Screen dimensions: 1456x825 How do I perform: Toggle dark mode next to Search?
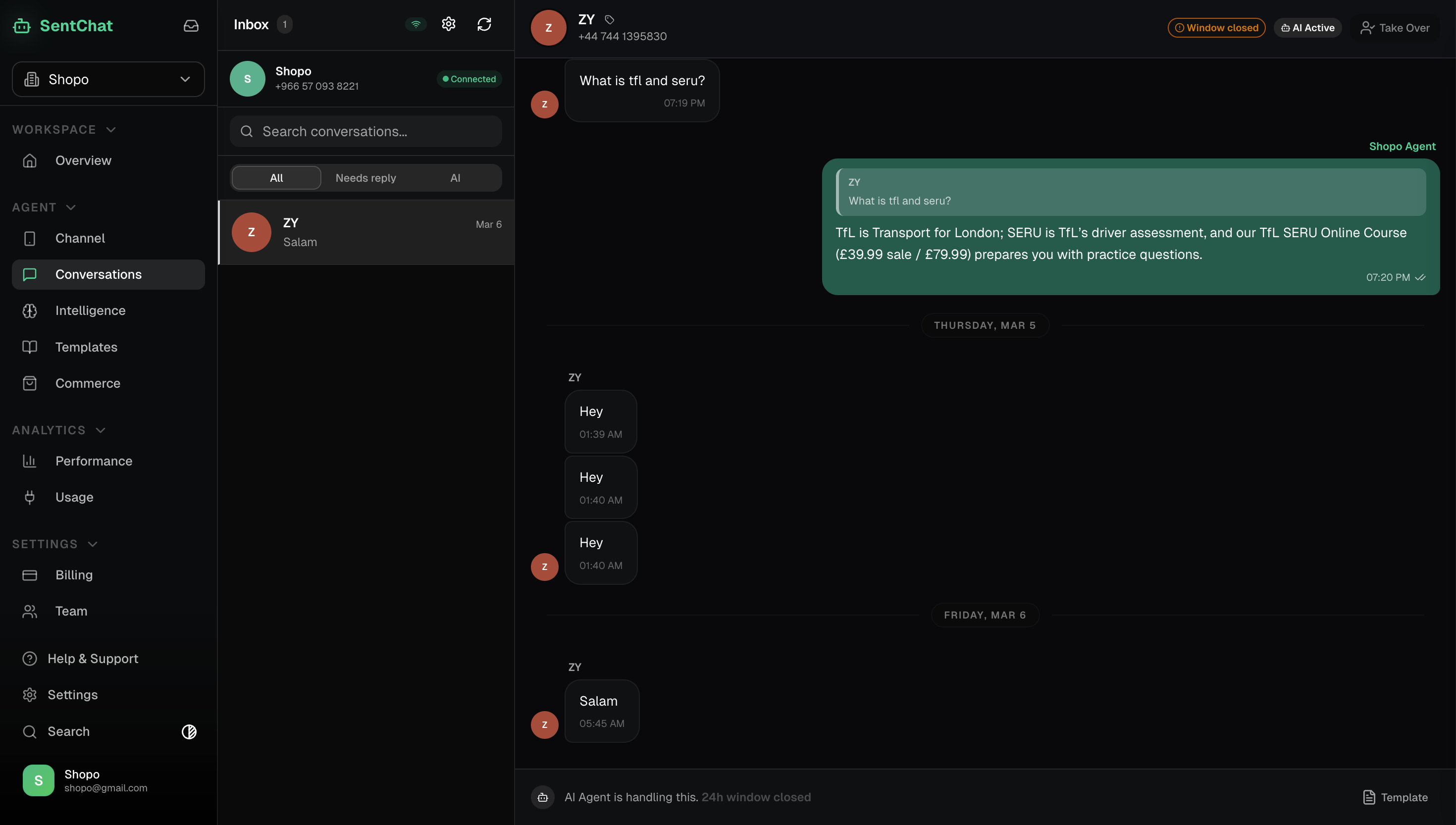click(189, 731)
